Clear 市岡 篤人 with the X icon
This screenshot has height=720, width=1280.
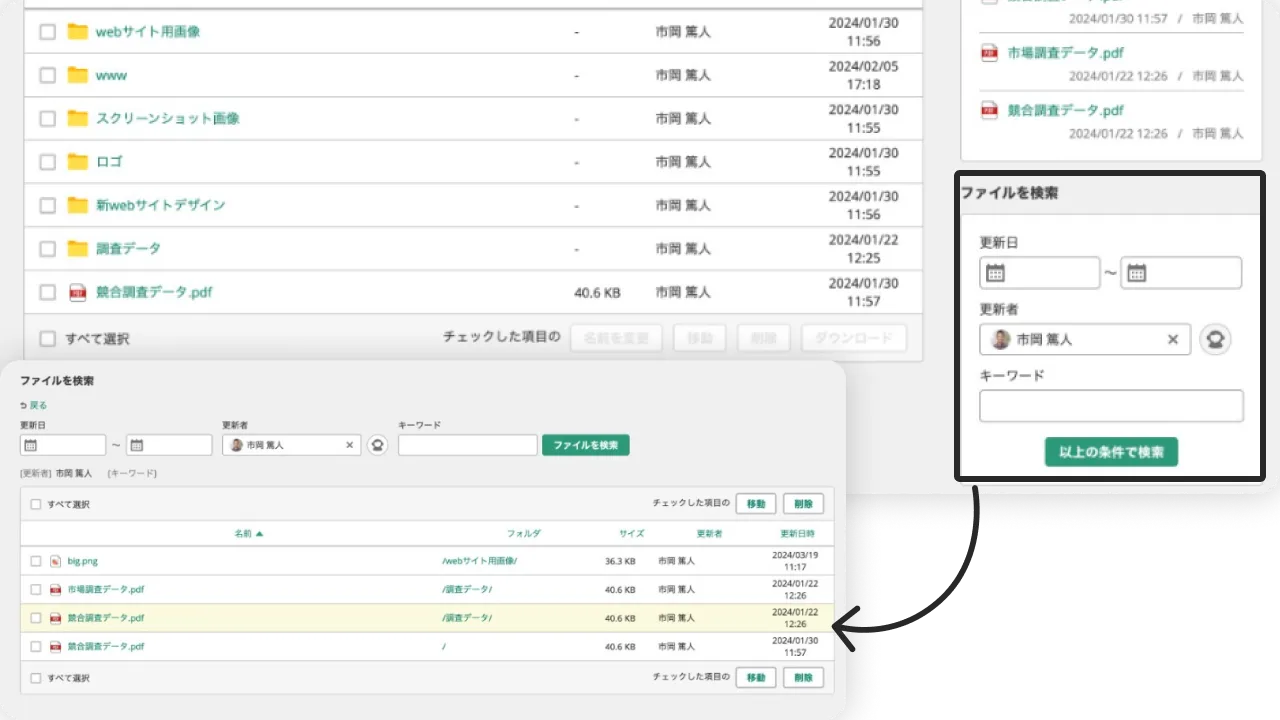(x=1172, y=339)
